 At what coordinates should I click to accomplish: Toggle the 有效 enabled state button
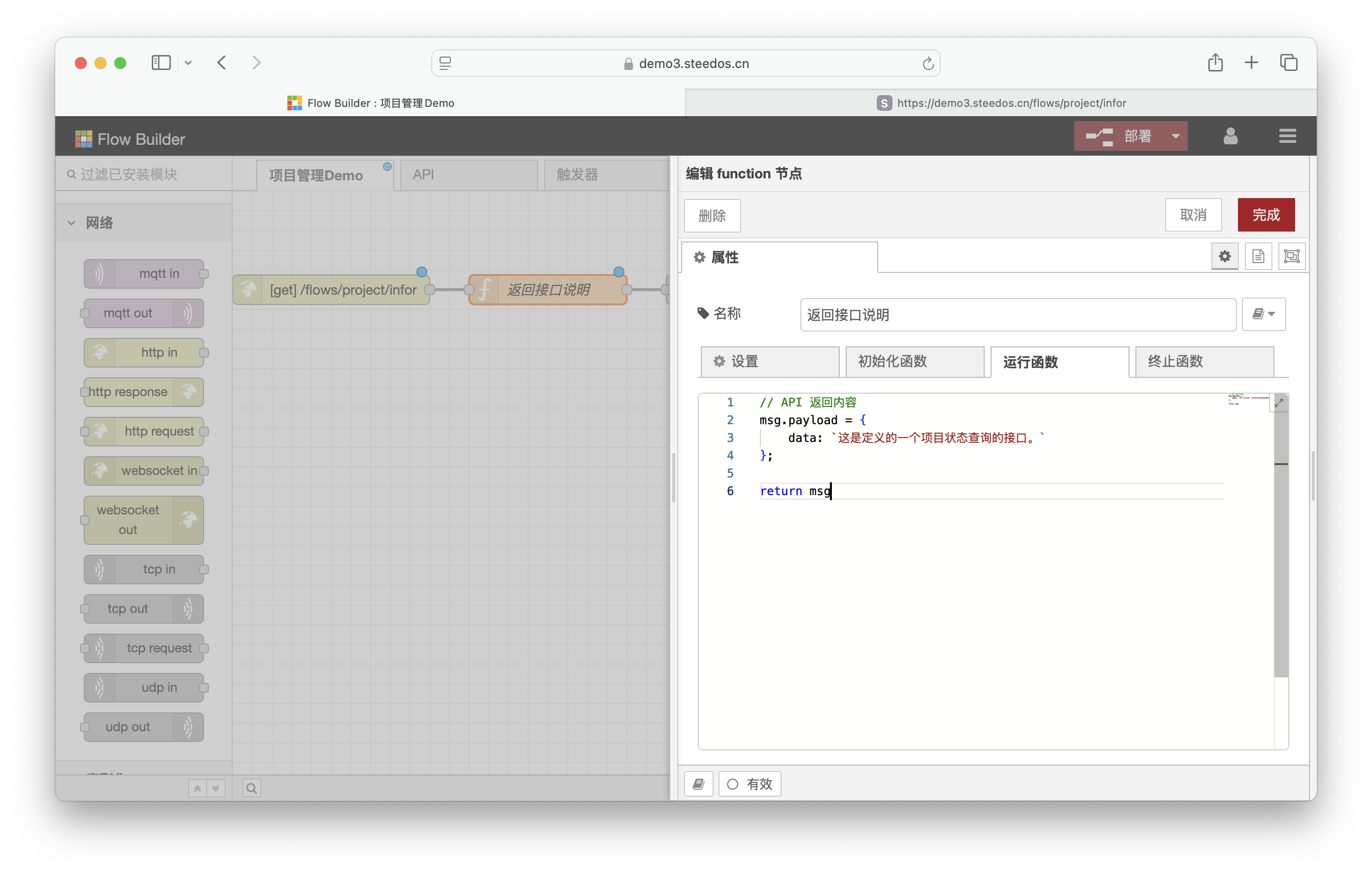[749, 784]
